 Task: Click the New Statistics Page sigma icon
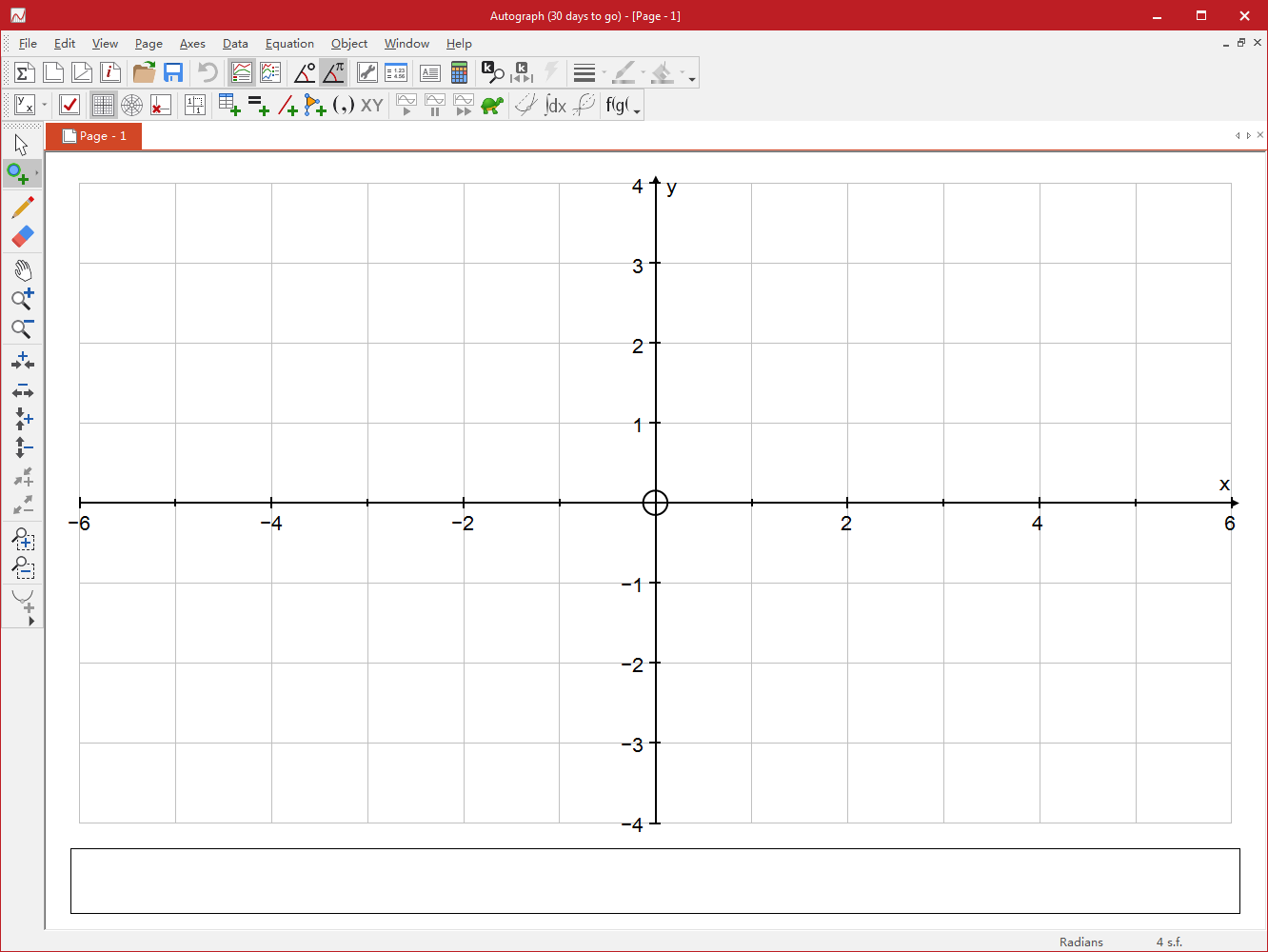pos(25,72)
